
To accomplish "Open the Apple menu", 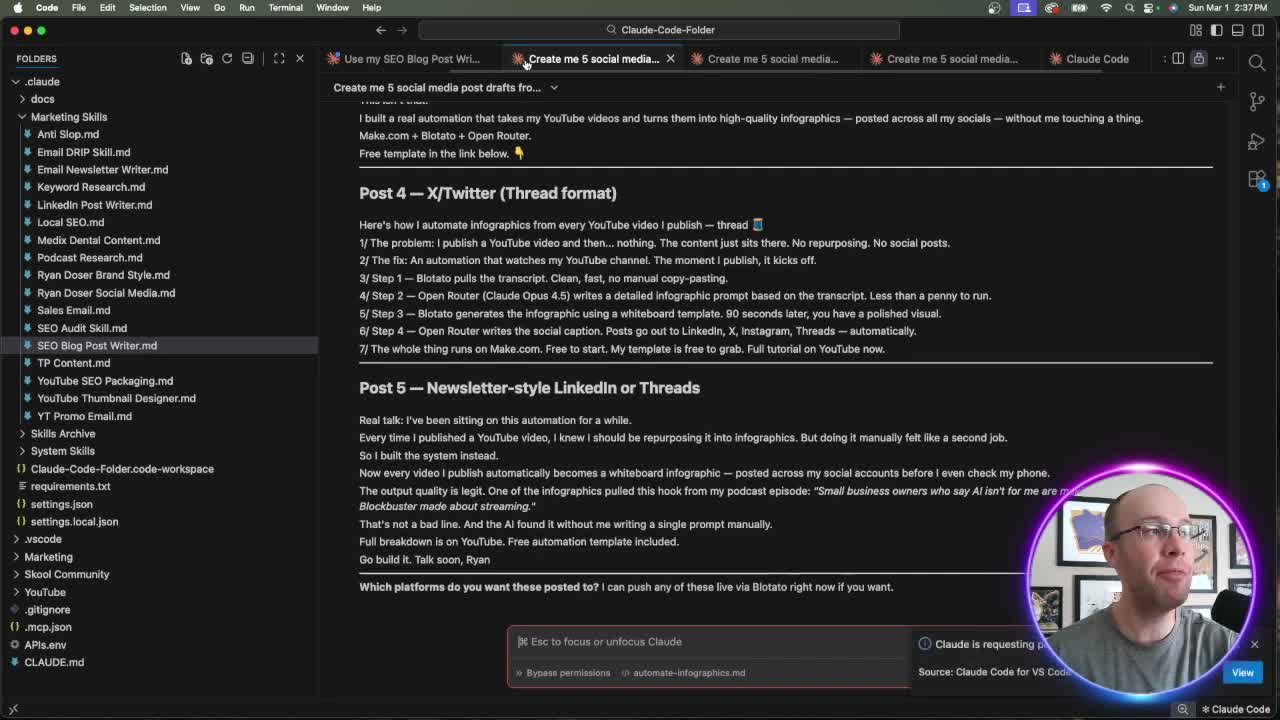I will tap(17, 7).
